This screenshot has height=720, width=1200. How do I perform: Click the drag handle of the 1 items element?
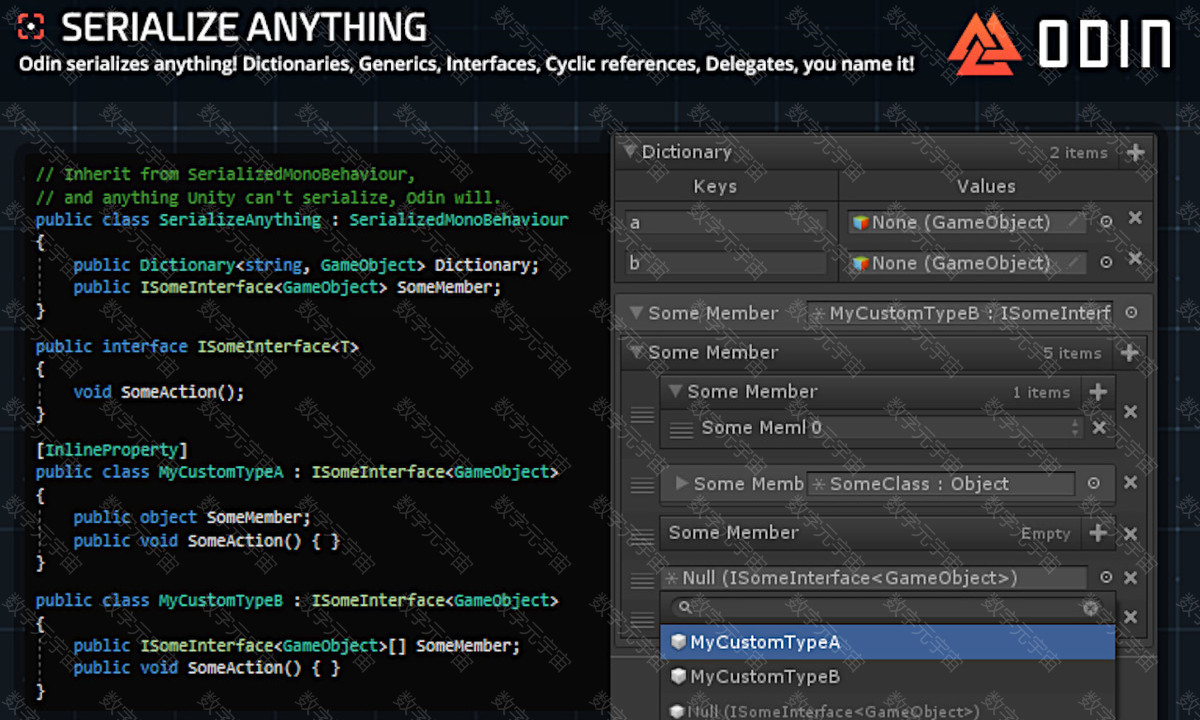(642, 414)
